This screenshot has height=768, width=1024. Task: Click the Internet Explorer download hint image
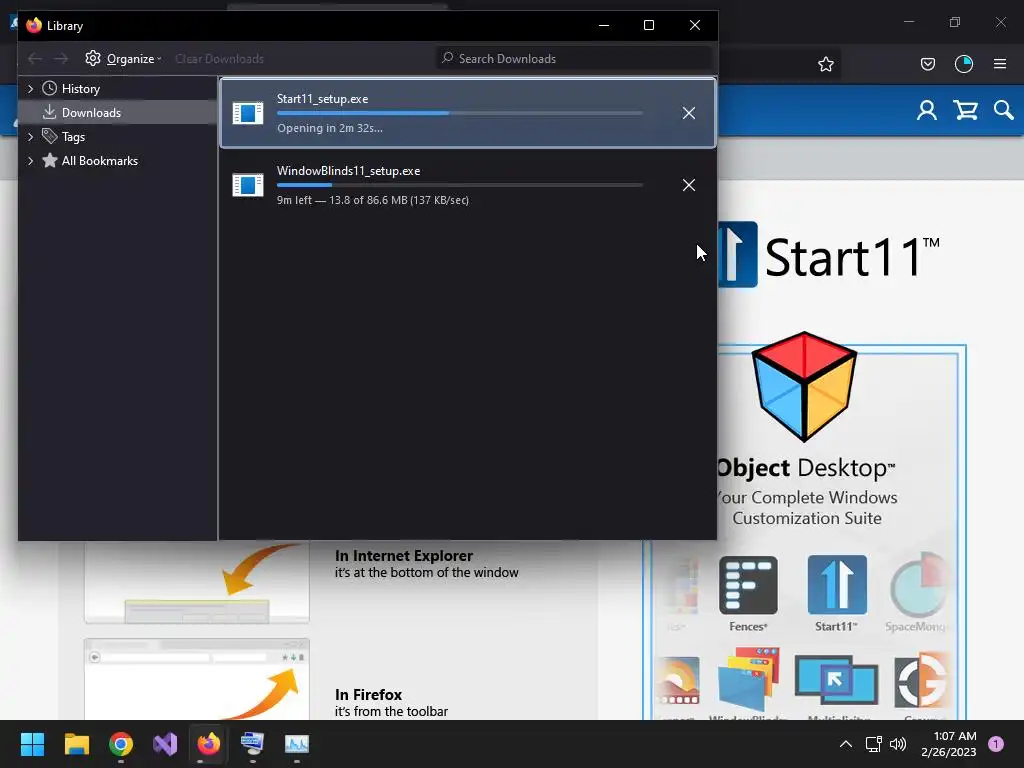click(x=197, y=583)
